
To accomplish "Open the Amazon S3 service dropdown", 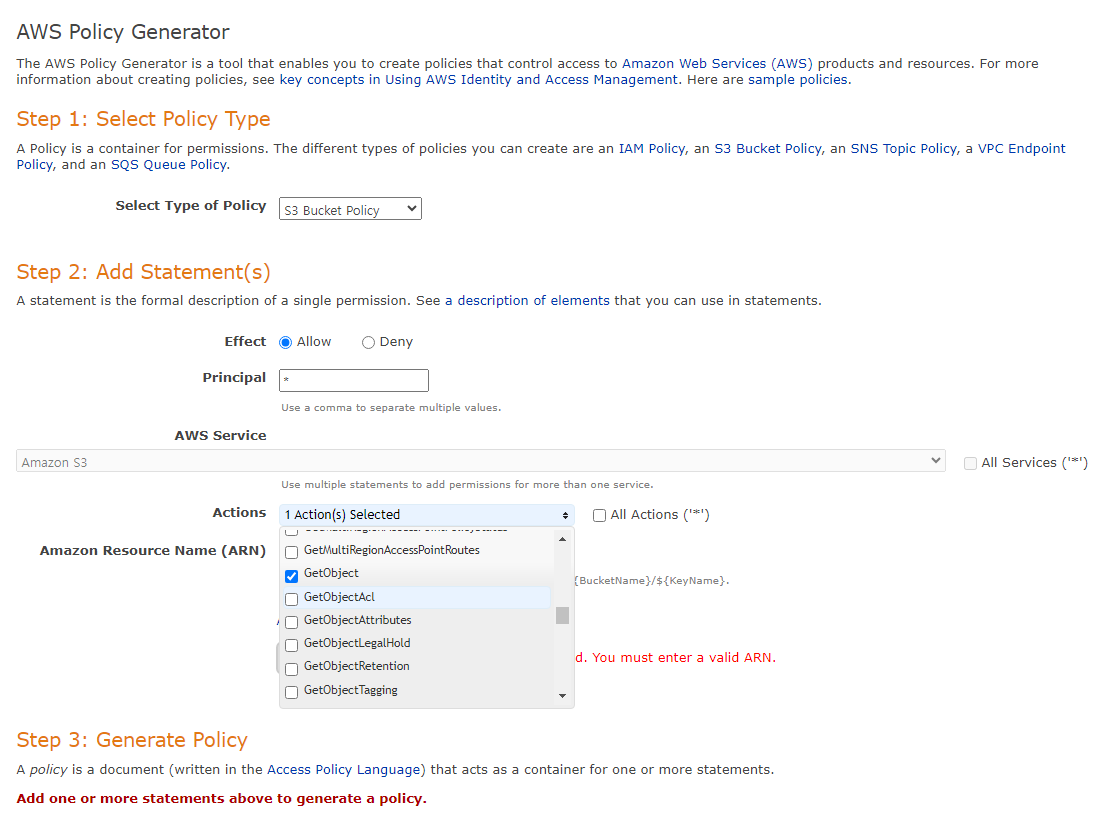I will point(481,461).
